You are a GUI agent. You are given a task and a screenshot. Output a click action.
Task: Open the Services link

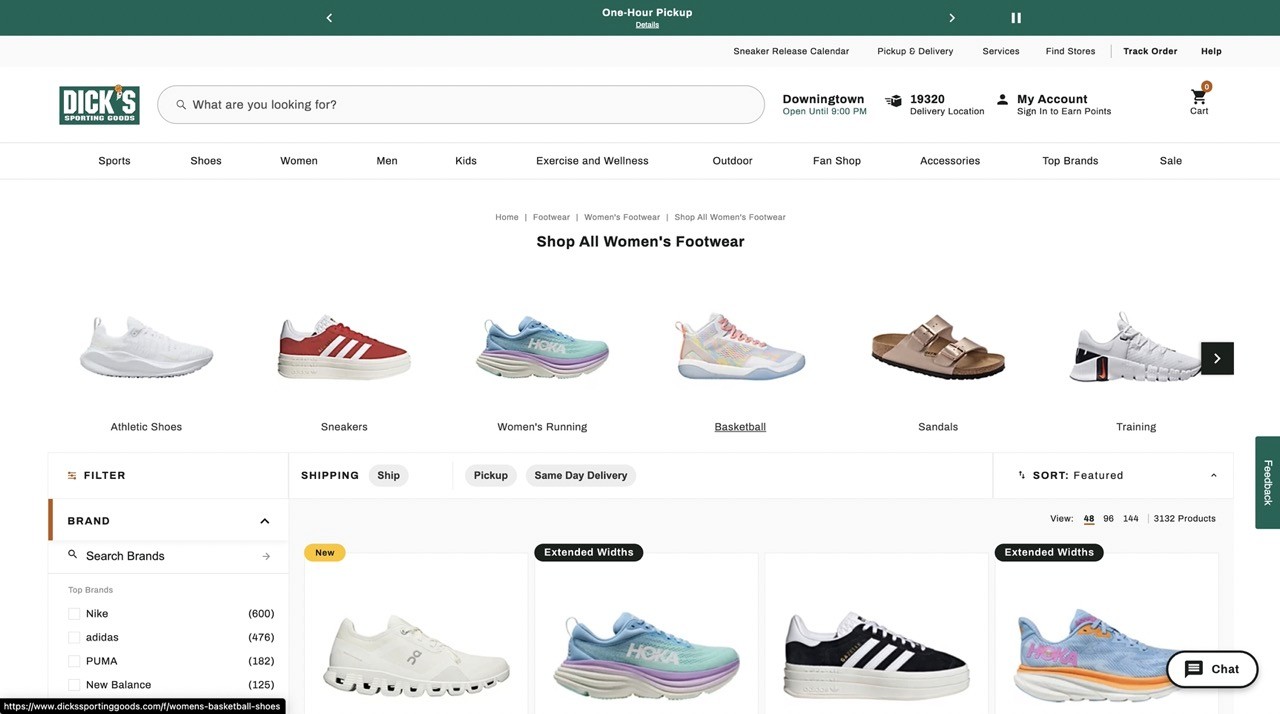tap(1001, 51)
